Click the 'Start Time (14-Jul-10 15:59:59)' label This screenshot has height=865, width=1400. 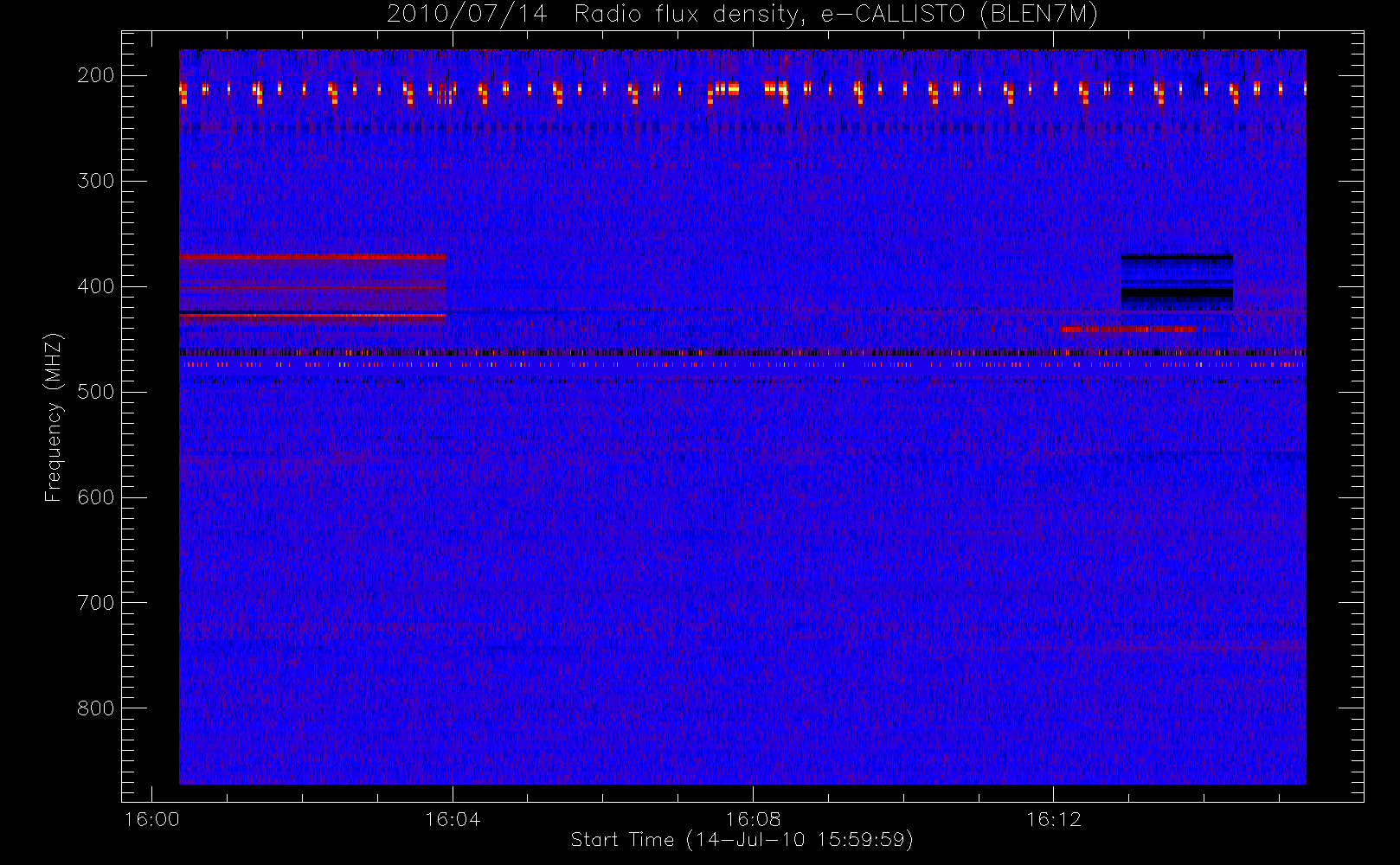coord(742,839)
